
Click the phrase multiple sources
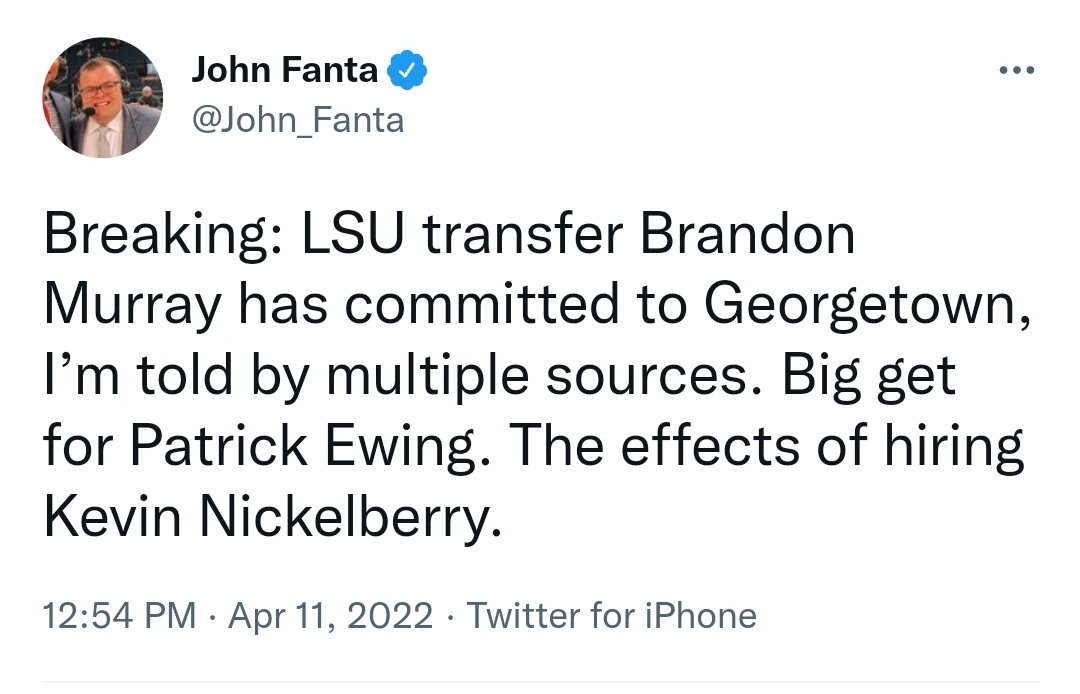[537, 376]
